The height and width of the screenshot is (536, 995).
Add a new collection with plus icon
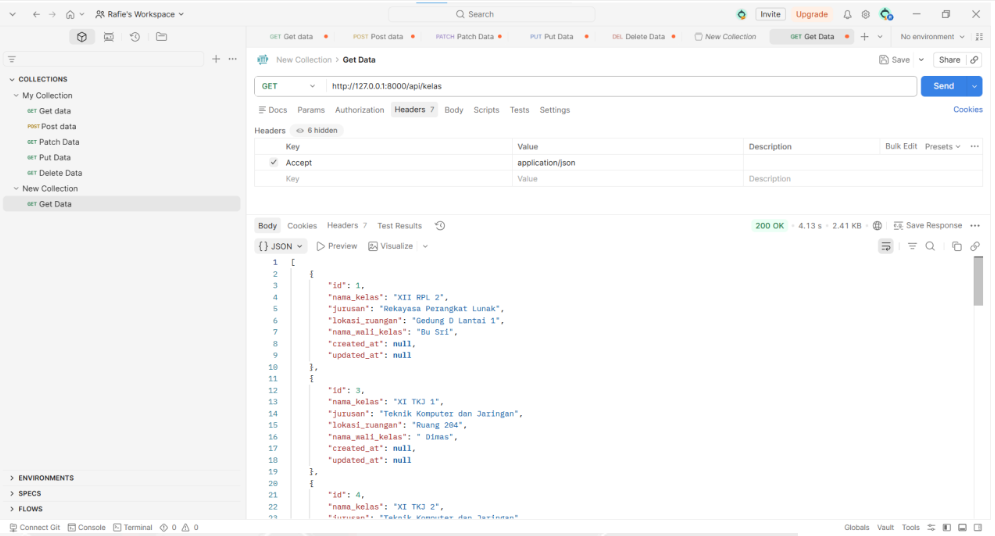[x=216, y=59]
